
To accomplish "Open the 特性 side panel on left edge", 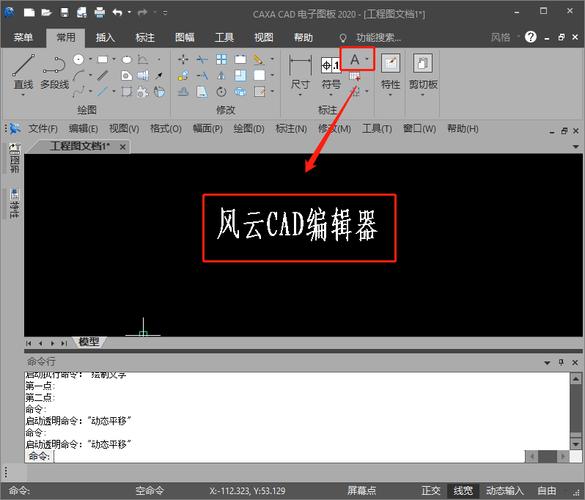I will click(x=14, y=203).
